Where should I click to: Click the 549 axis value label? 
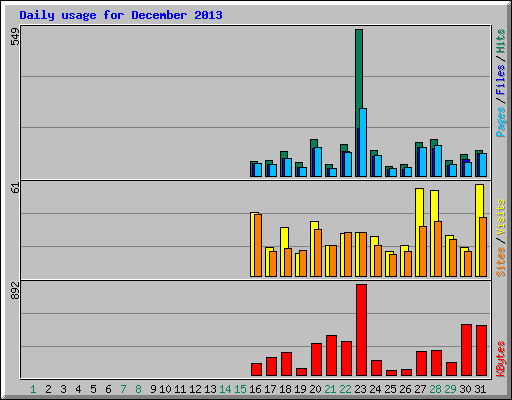click(15, 37)
